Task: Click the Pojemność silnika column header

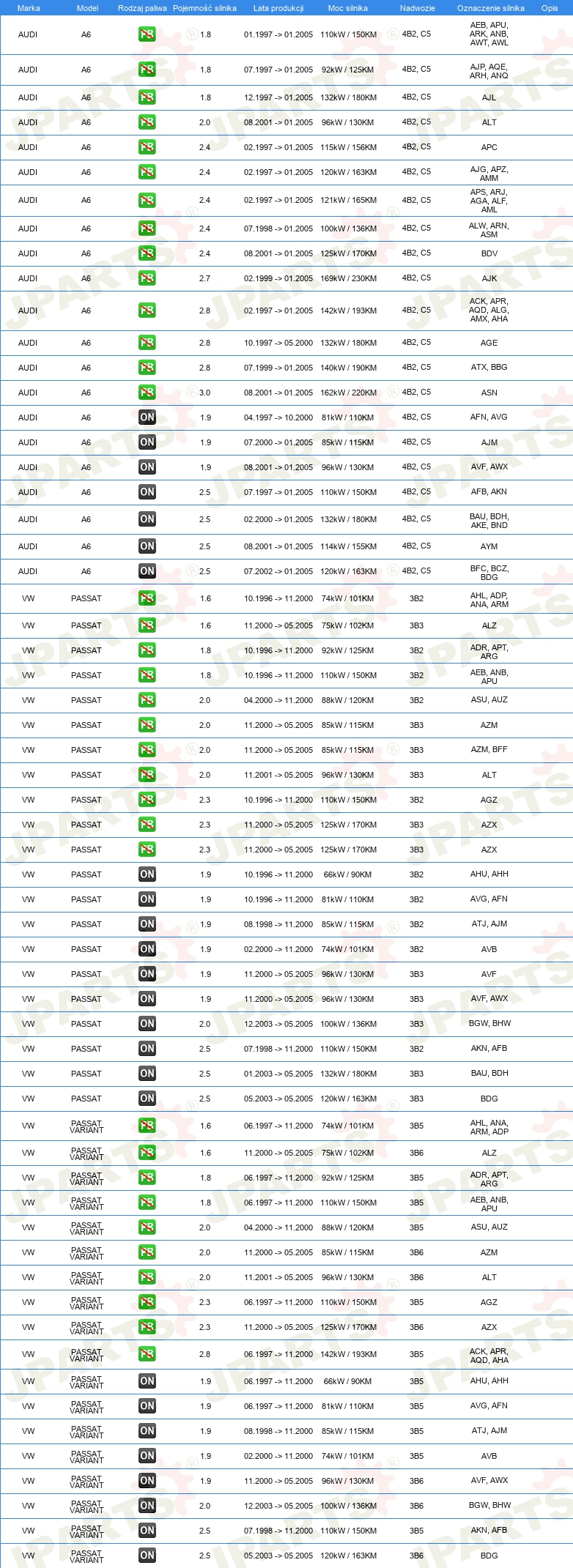Action: tap(204, 8)
